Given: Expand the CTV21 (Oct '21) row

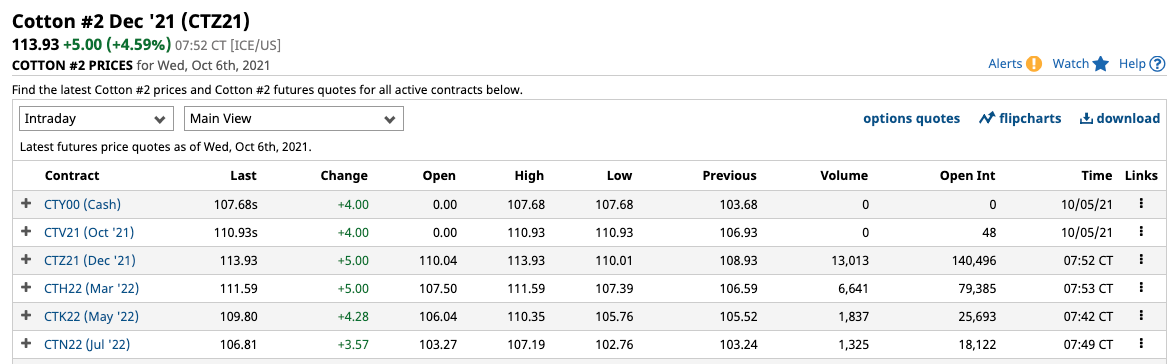Looking at the screenshot, I should tap(26, 232).
